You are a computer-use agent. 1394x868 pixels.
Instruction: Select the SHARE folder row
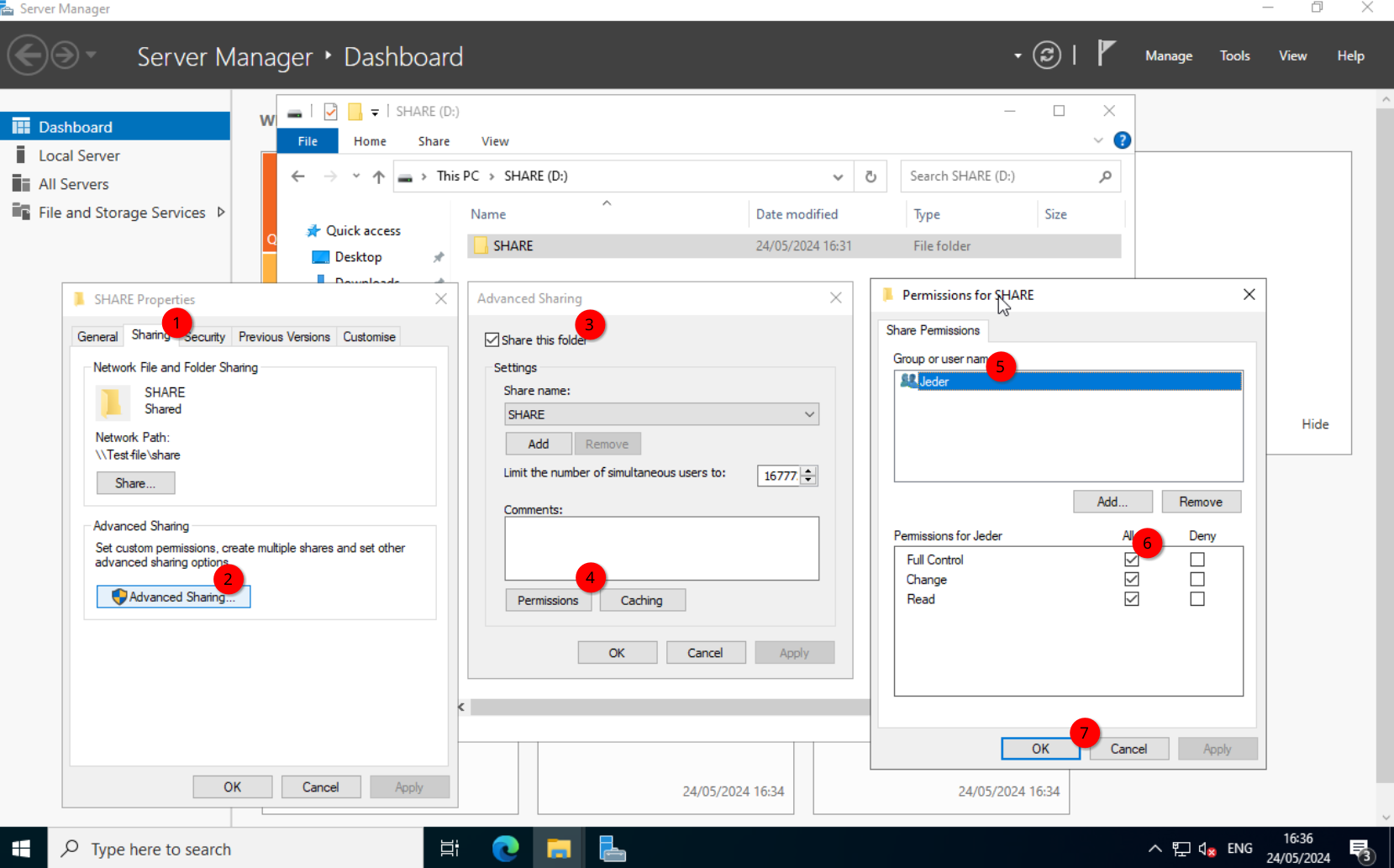[794, 246]
